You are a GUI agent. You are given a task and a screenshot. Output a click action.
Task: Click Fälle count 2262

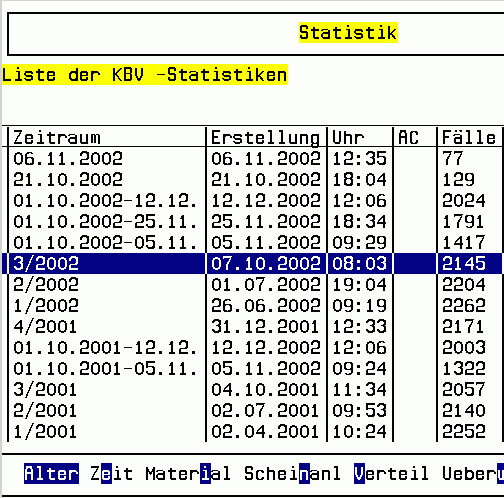click(x=464, y=305)
